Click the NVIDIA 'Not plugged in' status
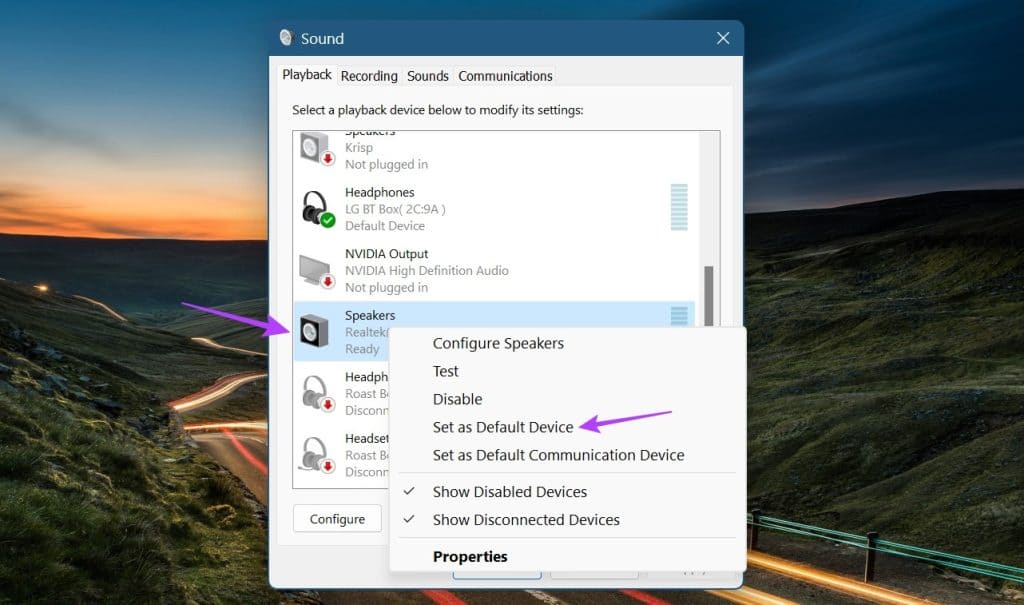The image size is (1024, 605). click(386, 287)
